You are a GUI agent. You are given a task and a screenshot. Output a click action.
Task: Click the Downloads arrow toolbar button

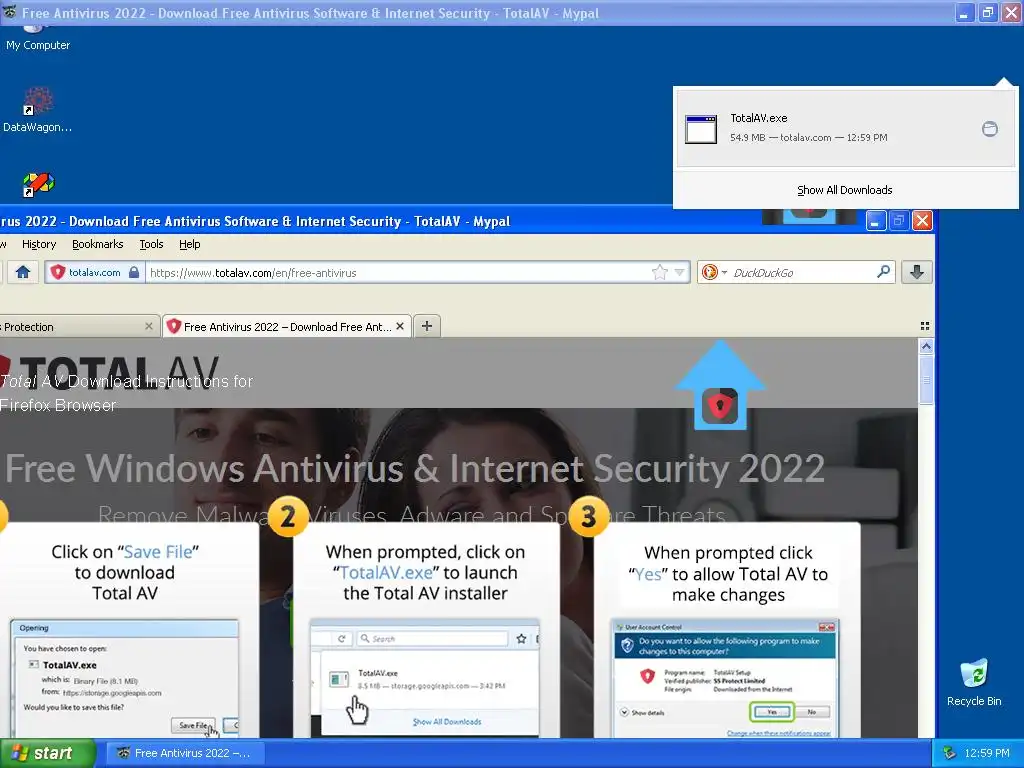(x=916, y=272)
